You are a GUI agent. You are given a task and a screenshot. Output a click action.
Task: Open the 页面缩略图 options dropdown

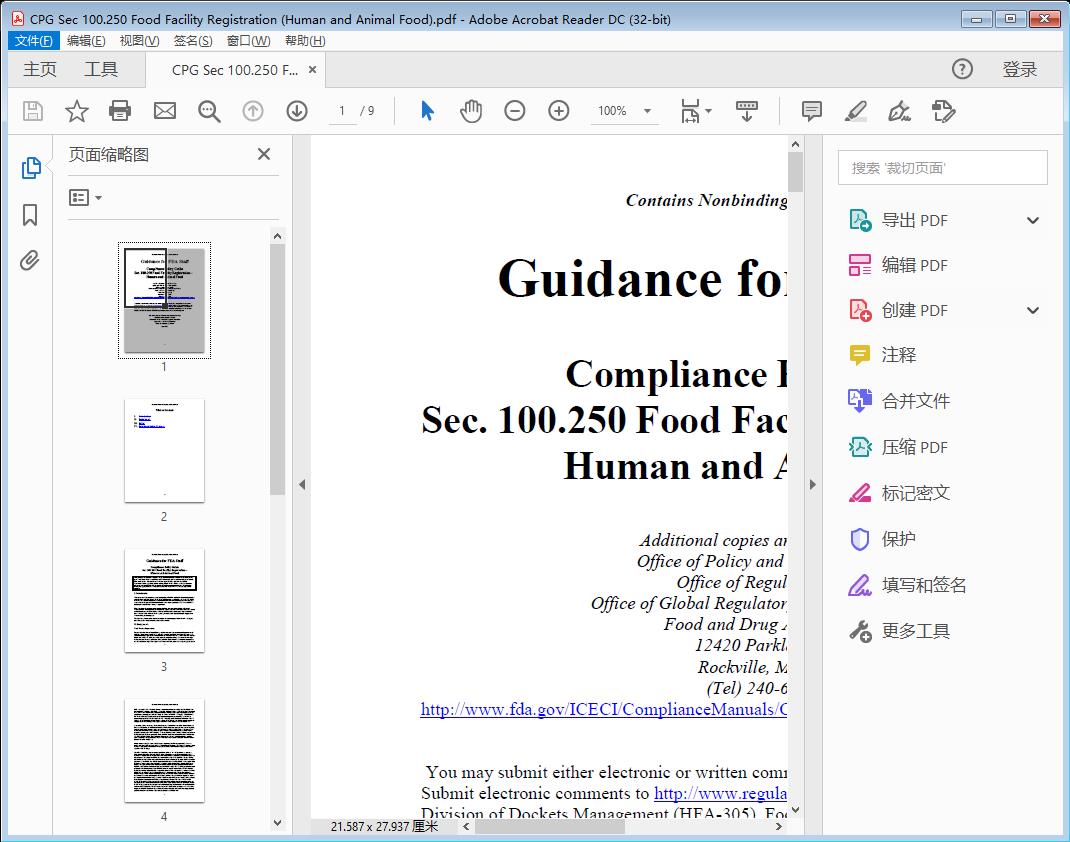(x=85, y=197)
